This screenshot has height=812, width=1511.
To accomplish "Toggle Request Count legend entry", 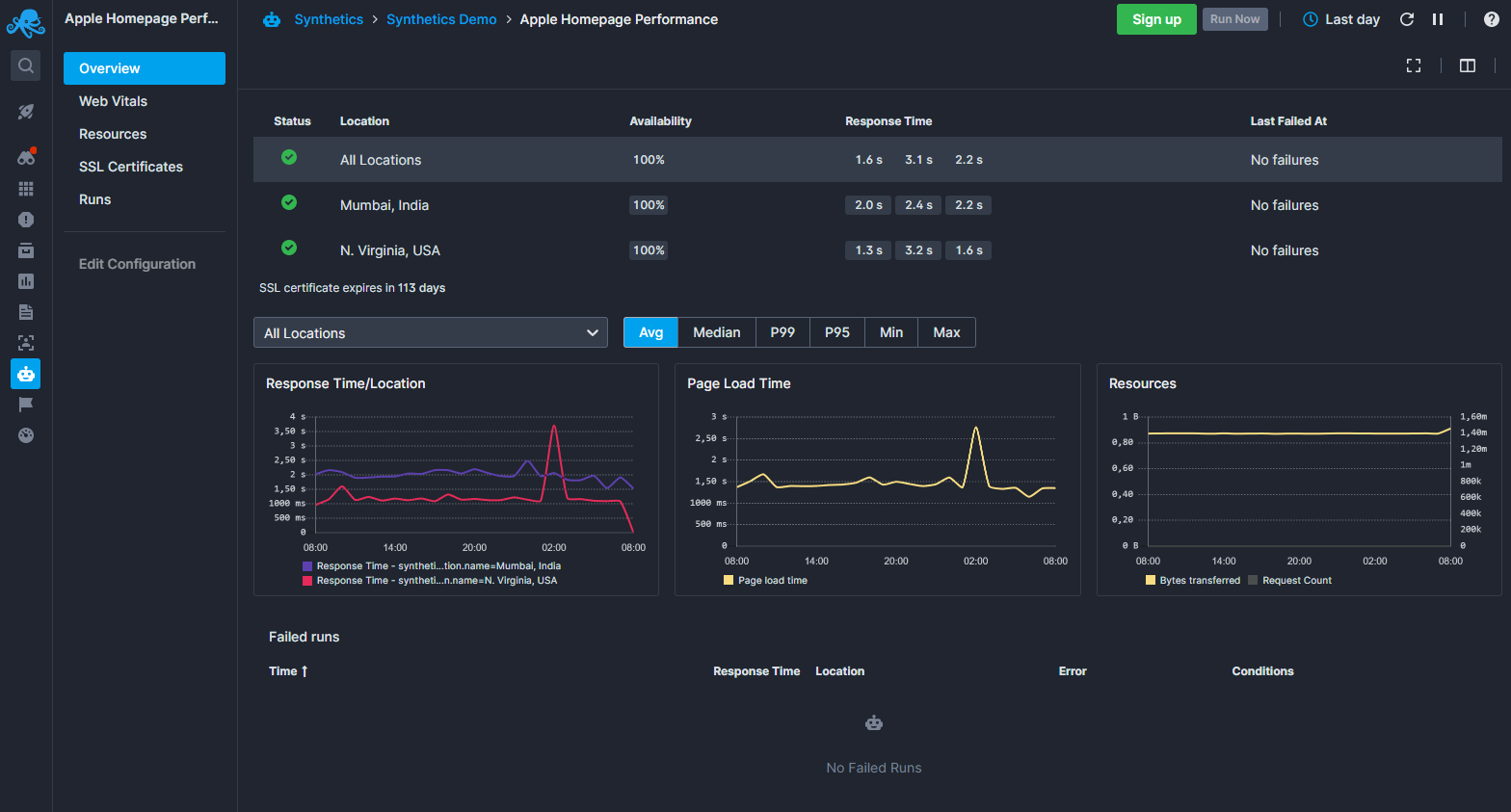I will coord(1289,581).
